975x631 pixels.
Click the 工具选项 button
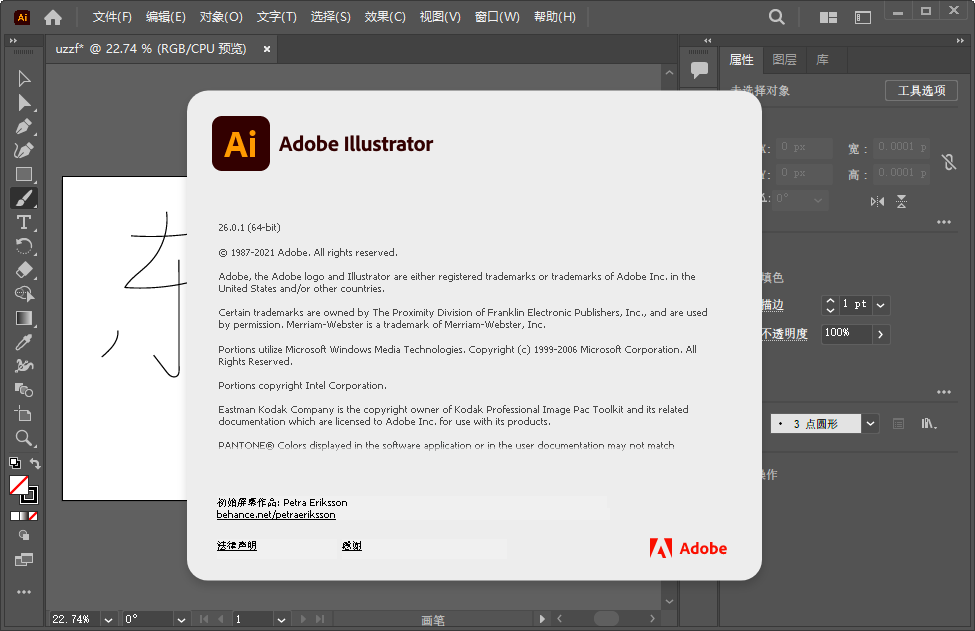(x=921, y=90)
